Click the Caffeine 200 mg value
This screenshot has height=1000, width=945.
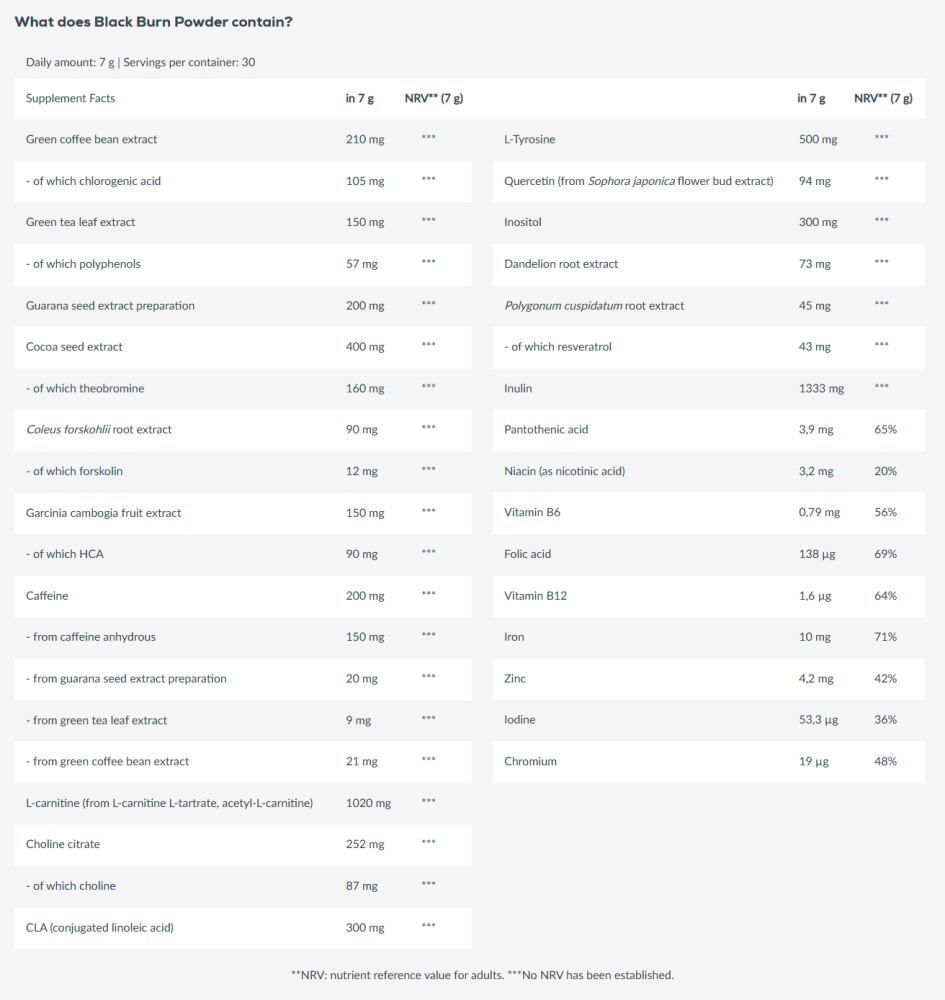coord(365,596)
